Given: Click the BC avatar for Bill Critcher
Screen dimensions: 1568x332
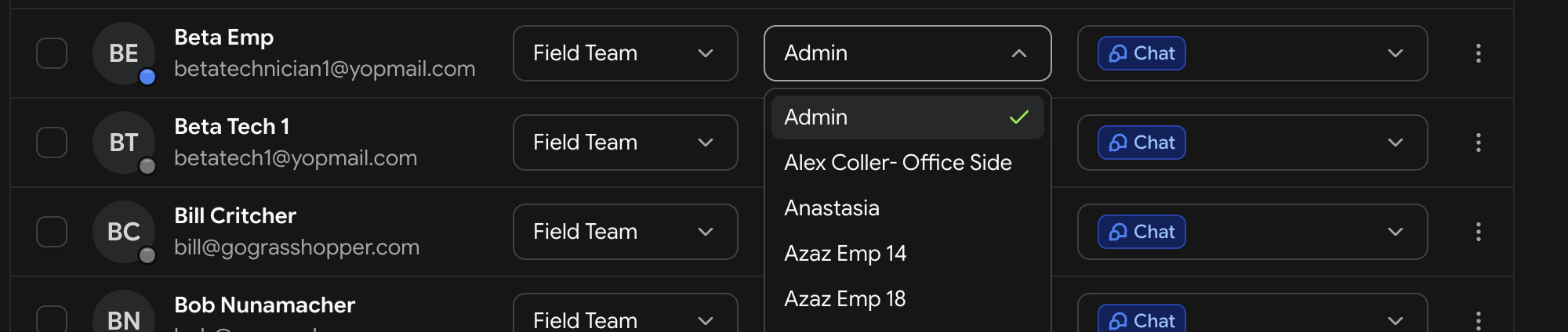Looking at the screenshot, I should click(124, 232).
